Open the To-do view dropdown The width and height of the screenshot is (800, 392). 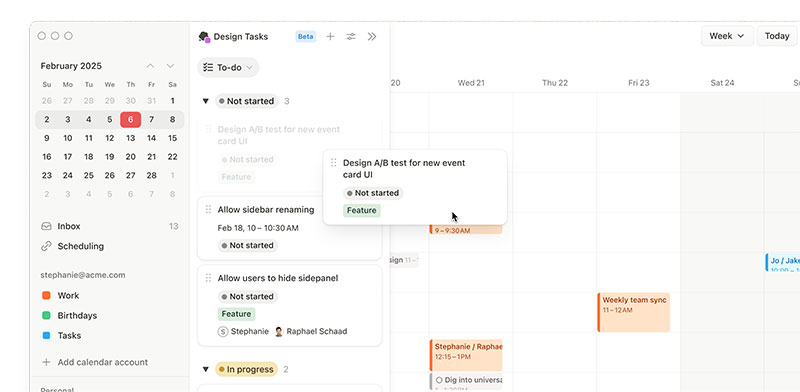click(x=228, y=67)
